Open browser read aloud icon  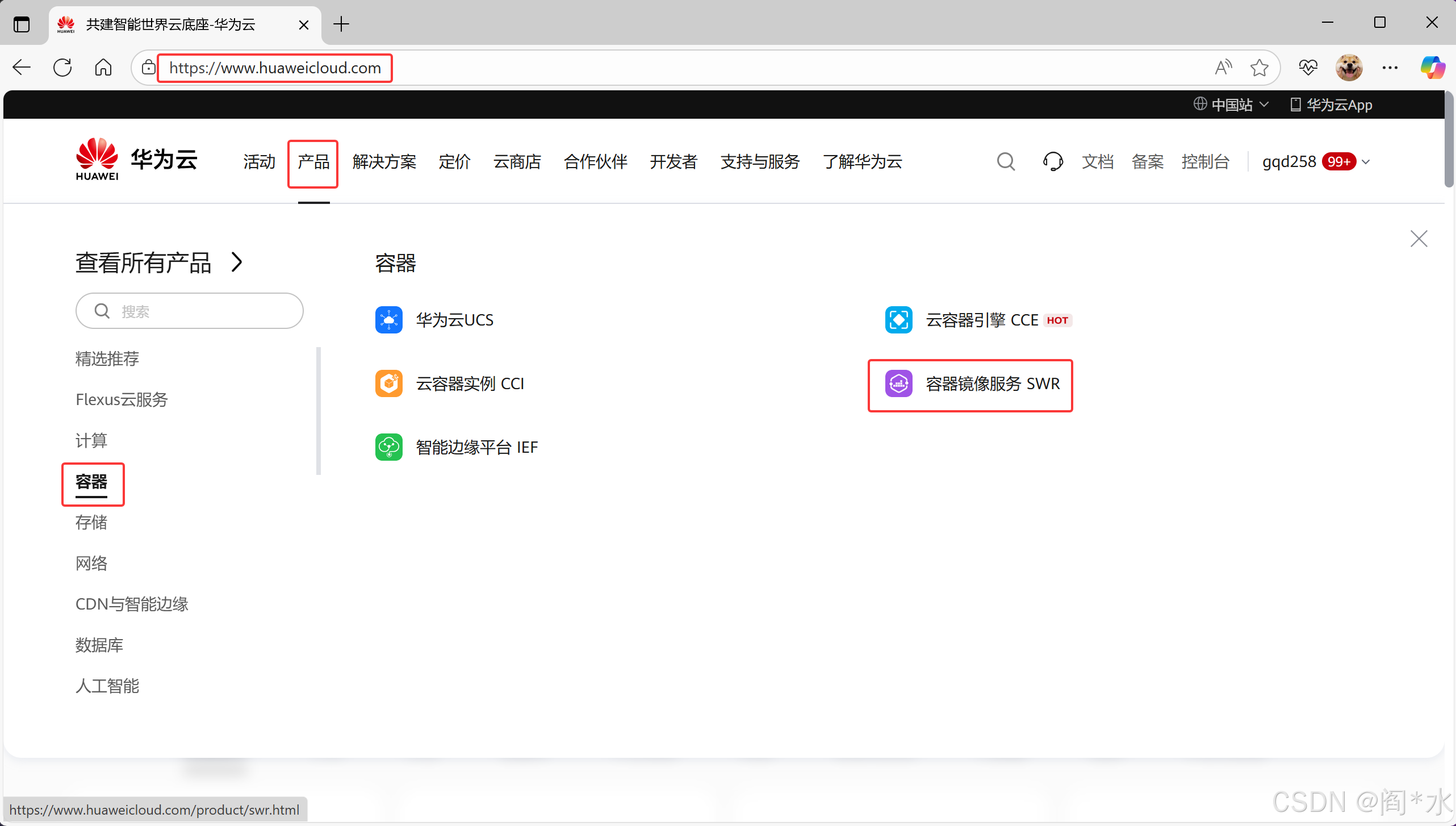(x=1223, y=68)
